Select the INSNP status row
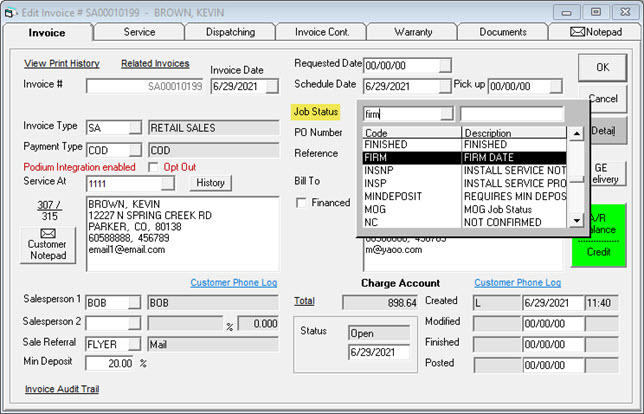 (x=464, y=170)
